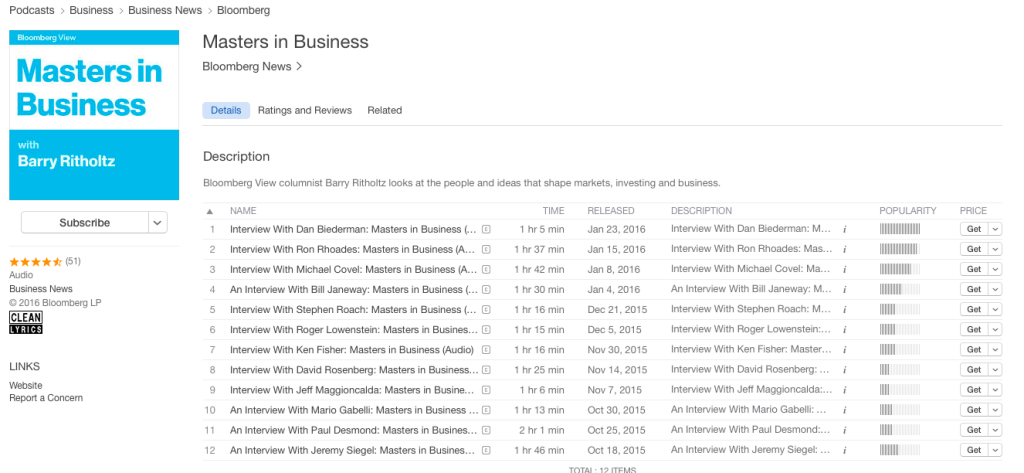
Task: Expand Get options for Jeremy Siegel episode
Action: [x=995, y=451]
